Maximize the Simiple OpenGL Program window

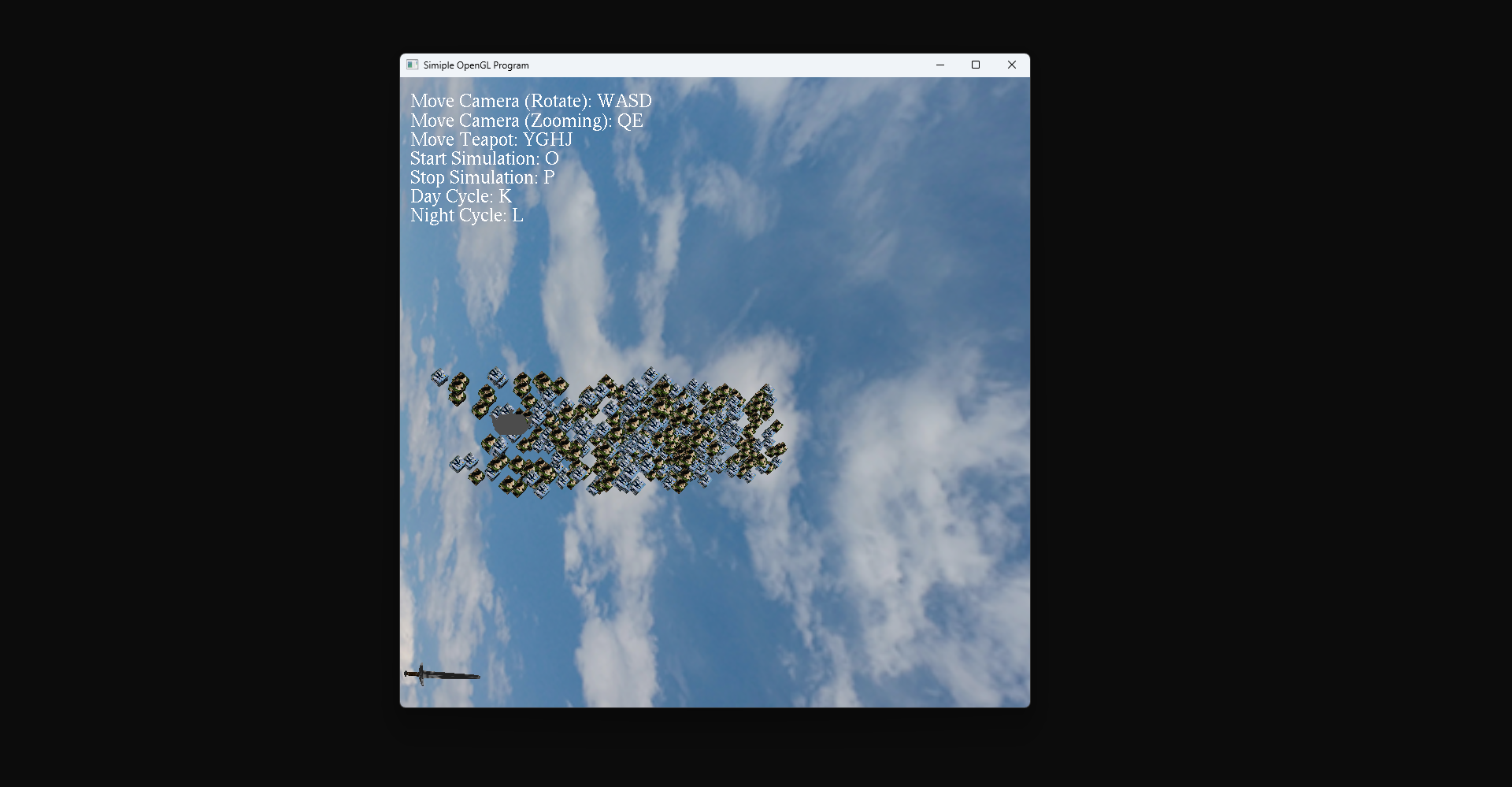(976, 65)
